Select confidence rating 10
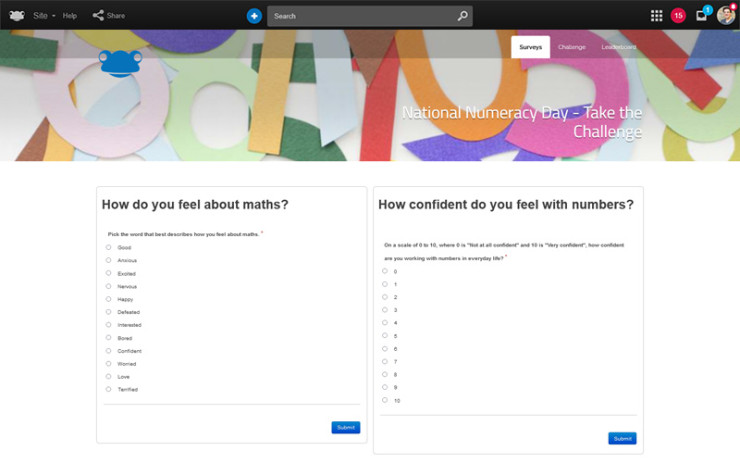Image resolution: width=740 pixels, height=463 pixels. 385,400
